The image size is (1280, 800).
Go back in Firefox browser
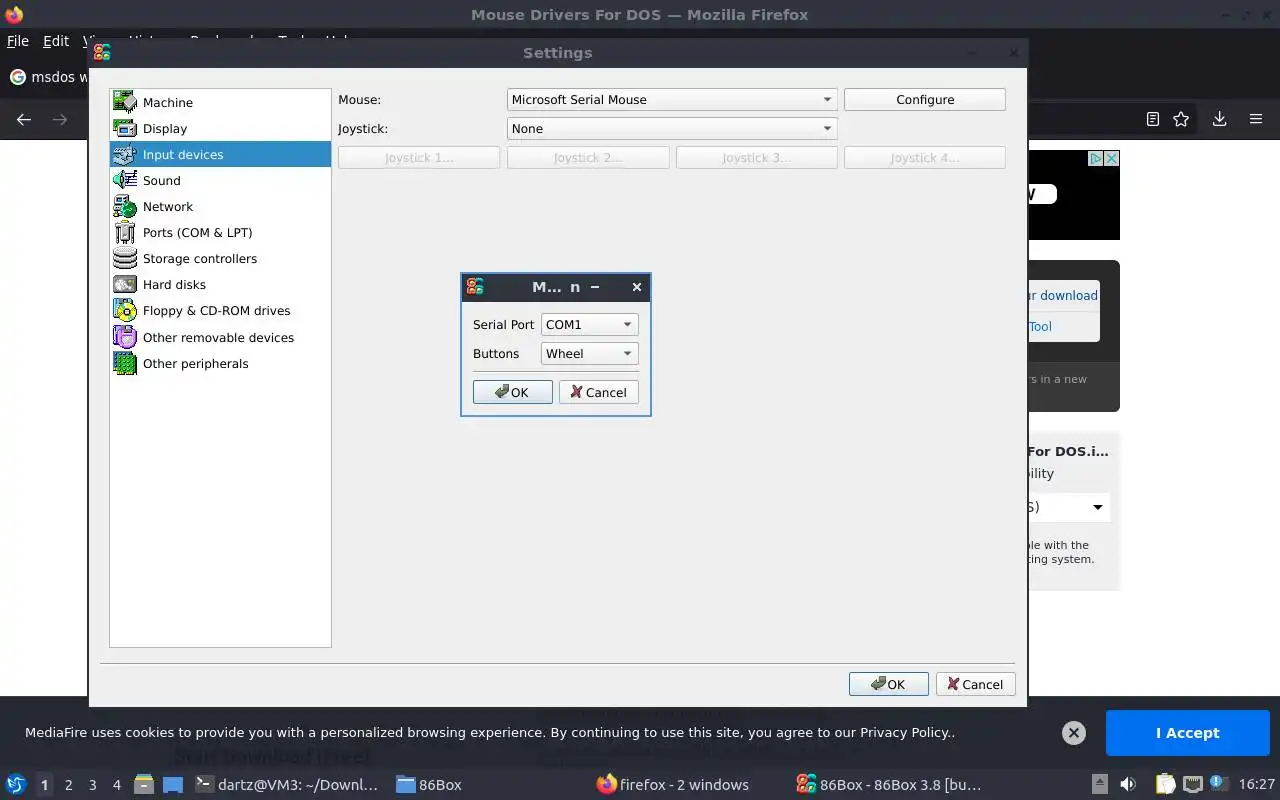click(x=24, y=119)
